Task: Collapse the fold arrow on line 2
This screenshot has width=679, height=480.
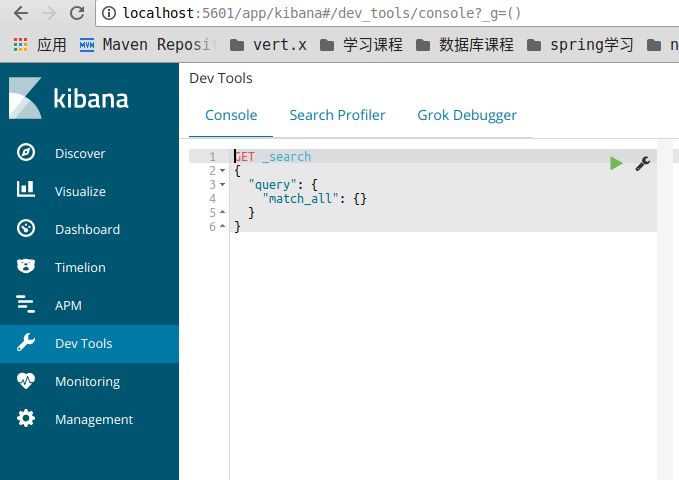Action: click(222, 171)
